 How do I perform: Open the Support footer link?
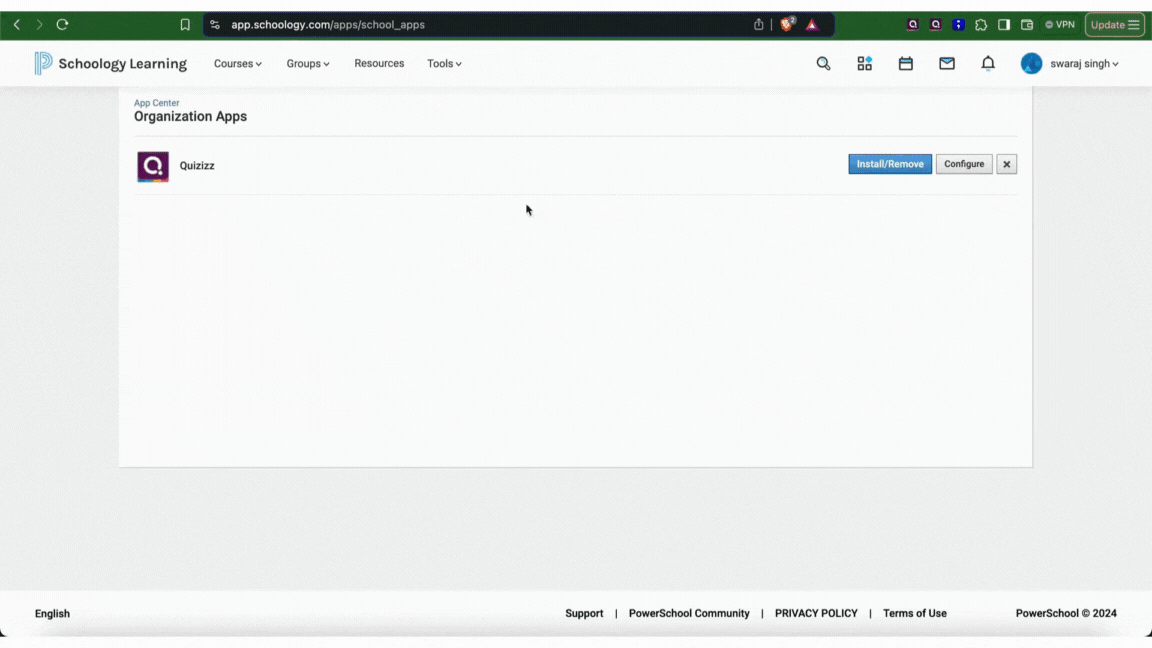(x=584, y=613)
